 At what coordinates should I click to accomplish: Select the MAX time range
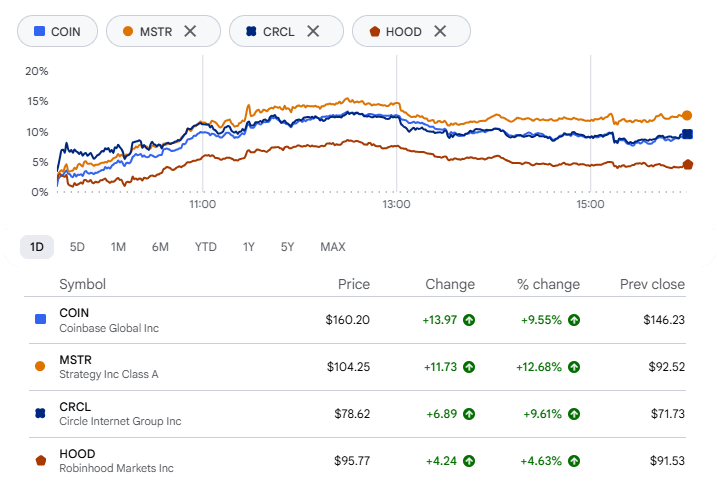(x=332, y=247)
